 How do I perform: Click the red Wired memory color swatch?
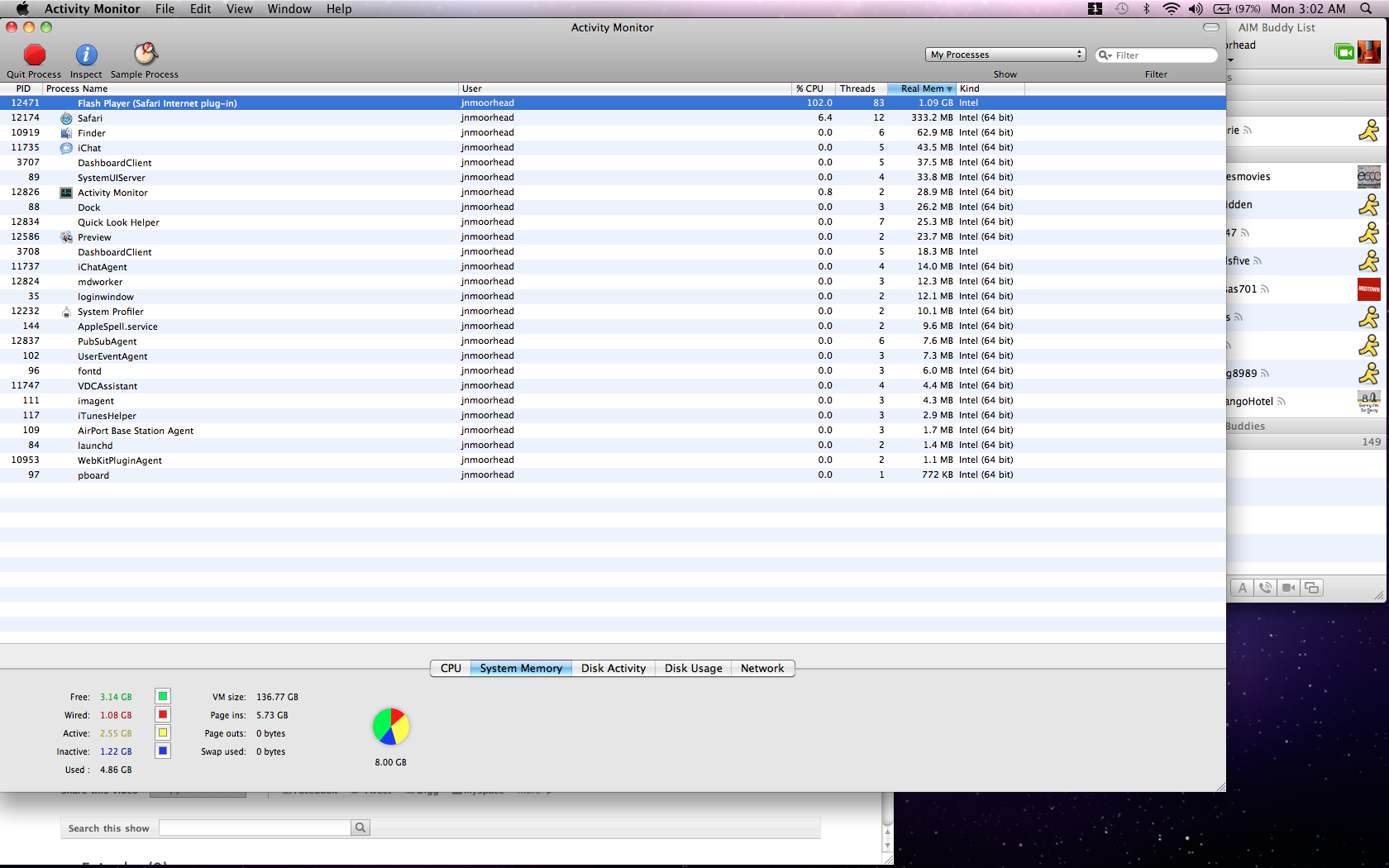click(163, 714)
